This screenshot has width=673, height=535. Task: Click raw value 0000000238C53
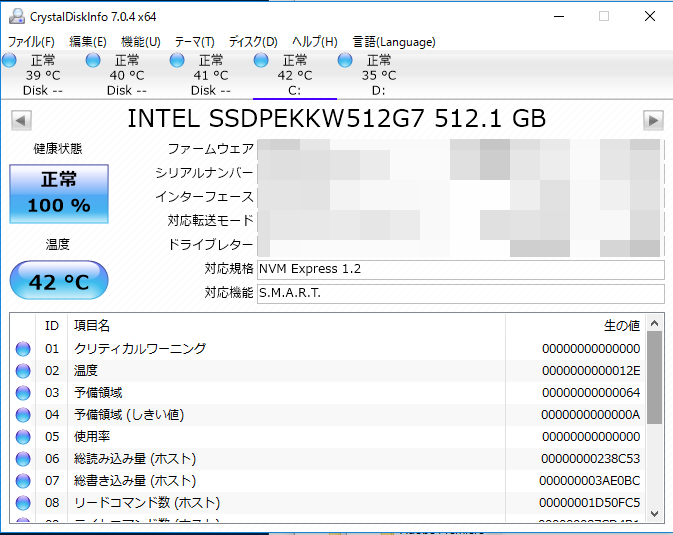coord(591,459)
